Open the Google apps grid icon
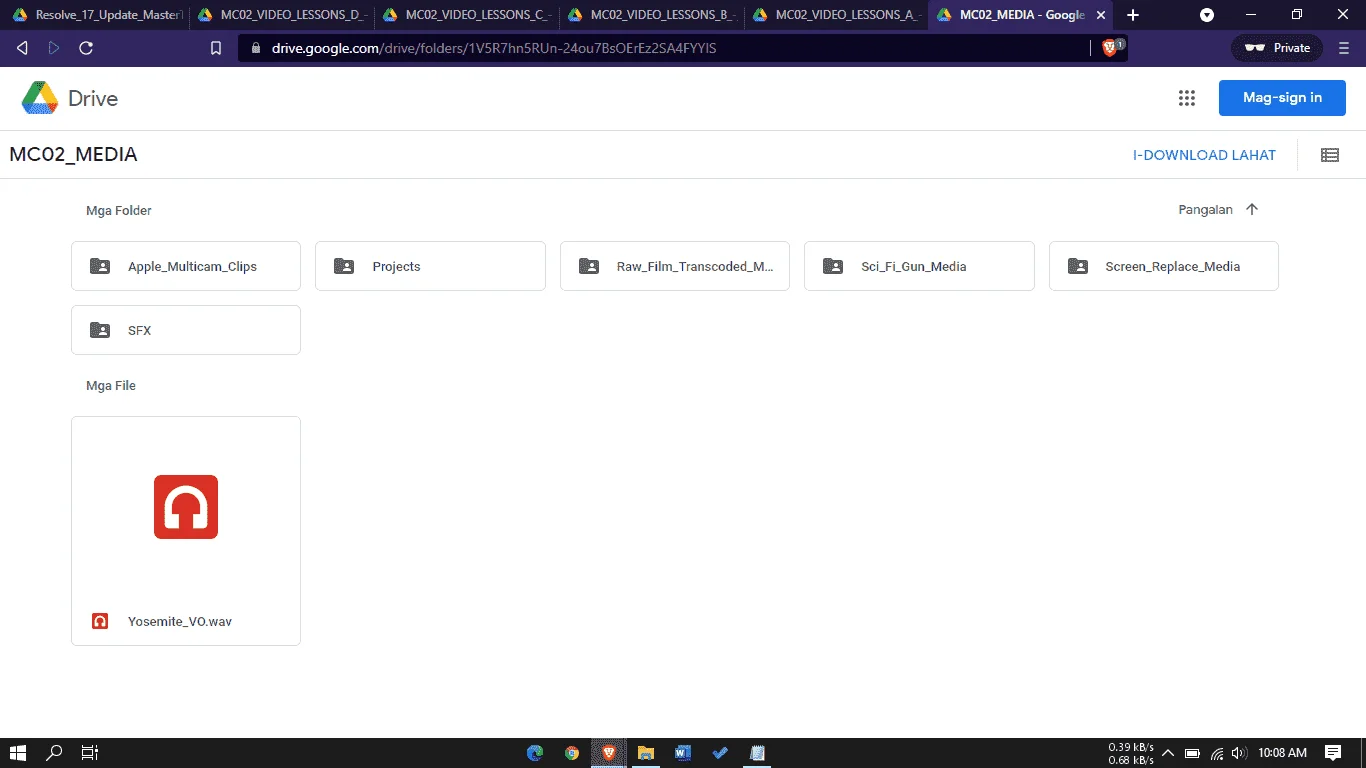 tap(1187, 98)
